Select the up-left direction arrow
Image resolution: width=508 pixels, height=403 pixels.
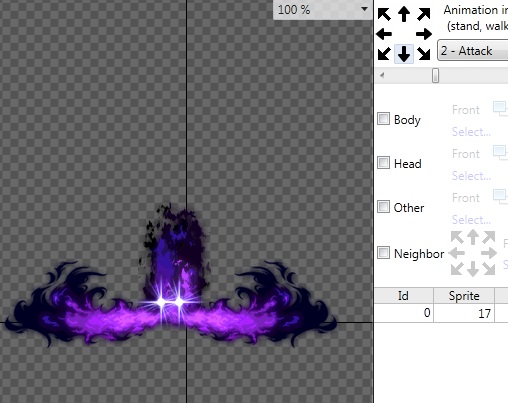[384, 14]
